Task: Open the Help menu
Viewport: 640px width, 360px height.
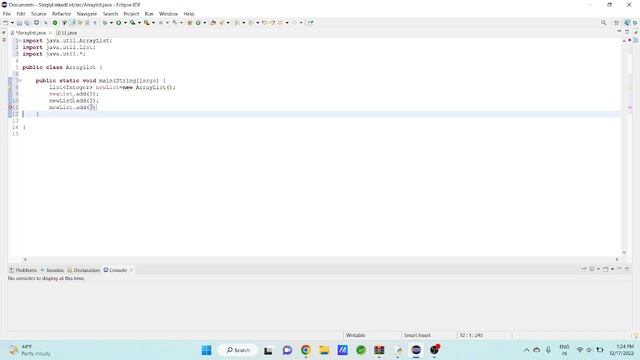Action: tap(189, 14)
